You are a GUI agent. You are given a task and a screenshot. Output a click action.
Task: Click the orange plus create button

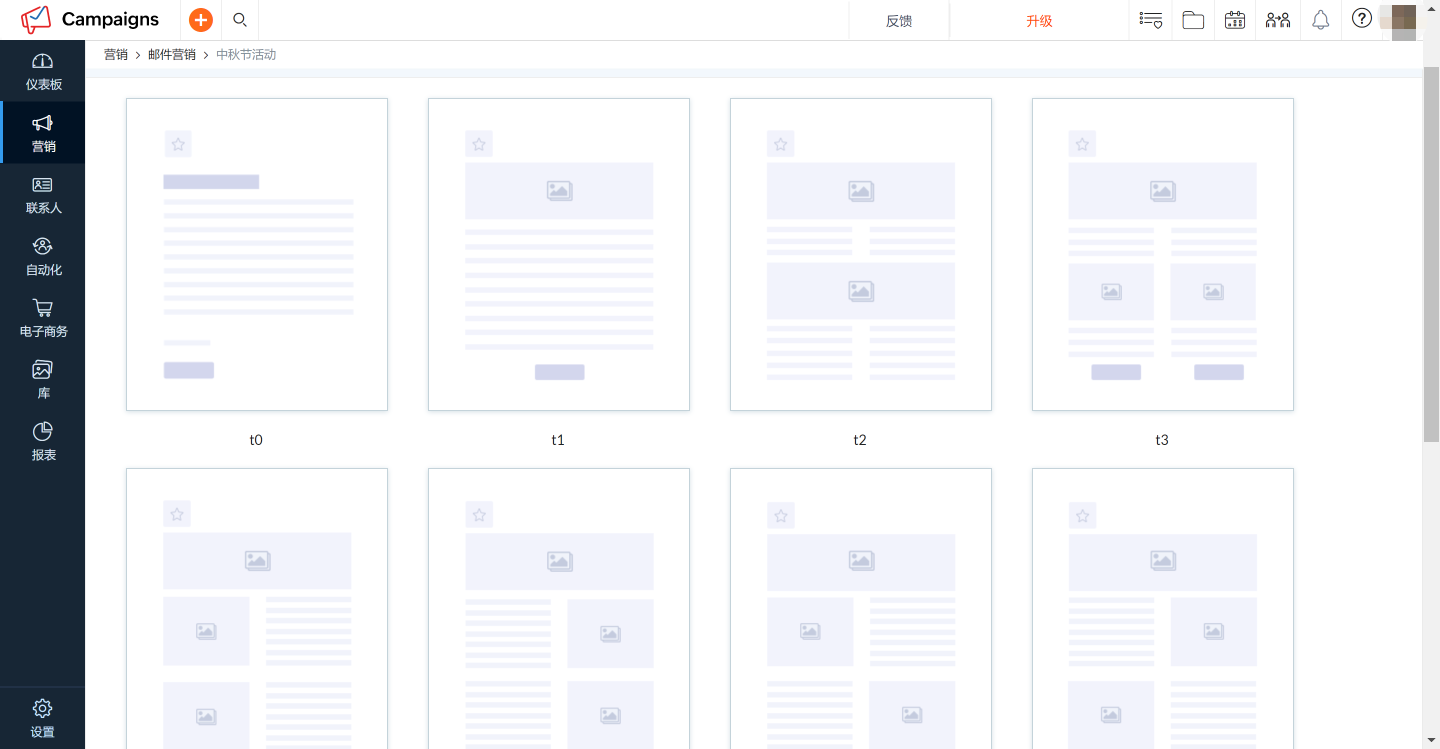click(201, 19)
